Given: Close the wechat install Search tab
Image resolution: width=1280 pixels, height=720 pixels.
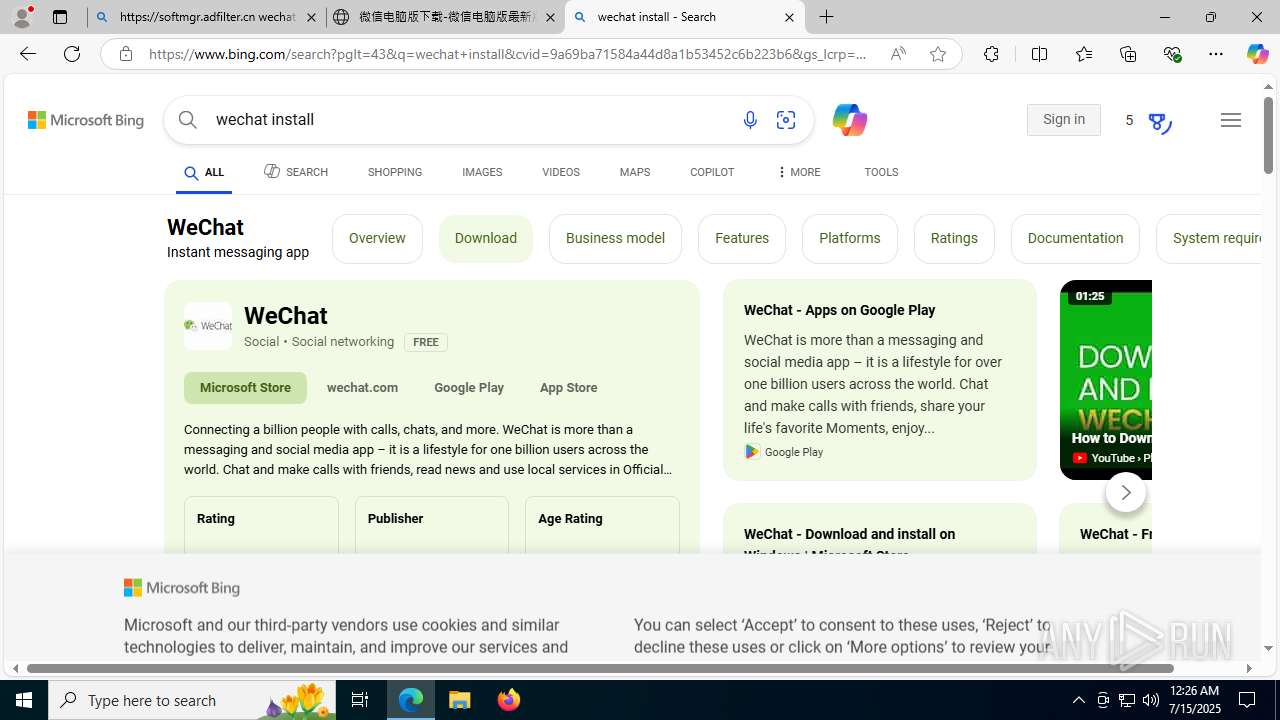Looking at the screenshot, I should [x=789, y=17].
